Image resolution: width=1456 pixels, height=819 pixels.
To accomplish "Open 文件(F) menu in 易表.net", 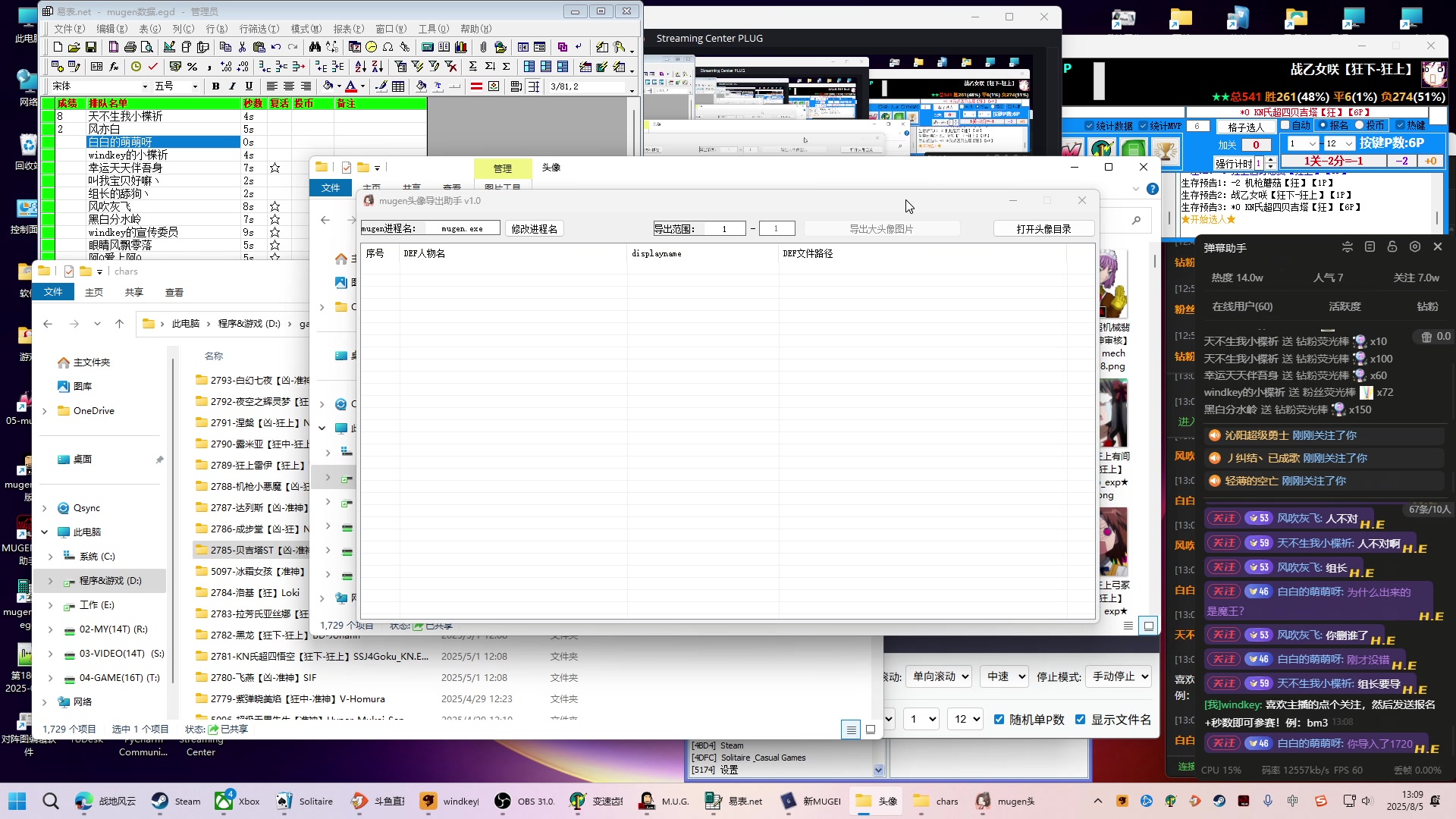I will coord(70,29).
